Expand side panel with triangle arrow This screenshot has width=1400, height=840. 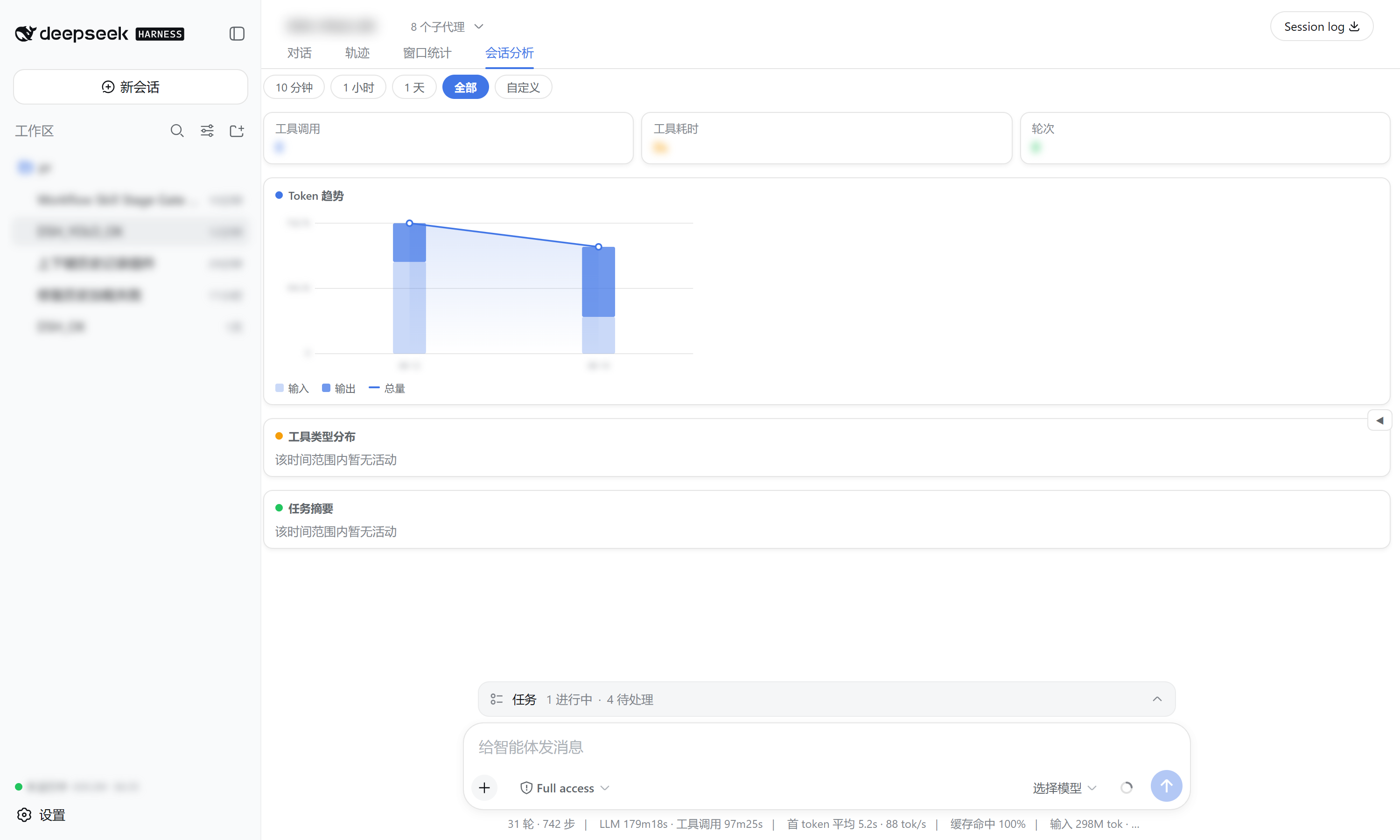pos(1379,420)
